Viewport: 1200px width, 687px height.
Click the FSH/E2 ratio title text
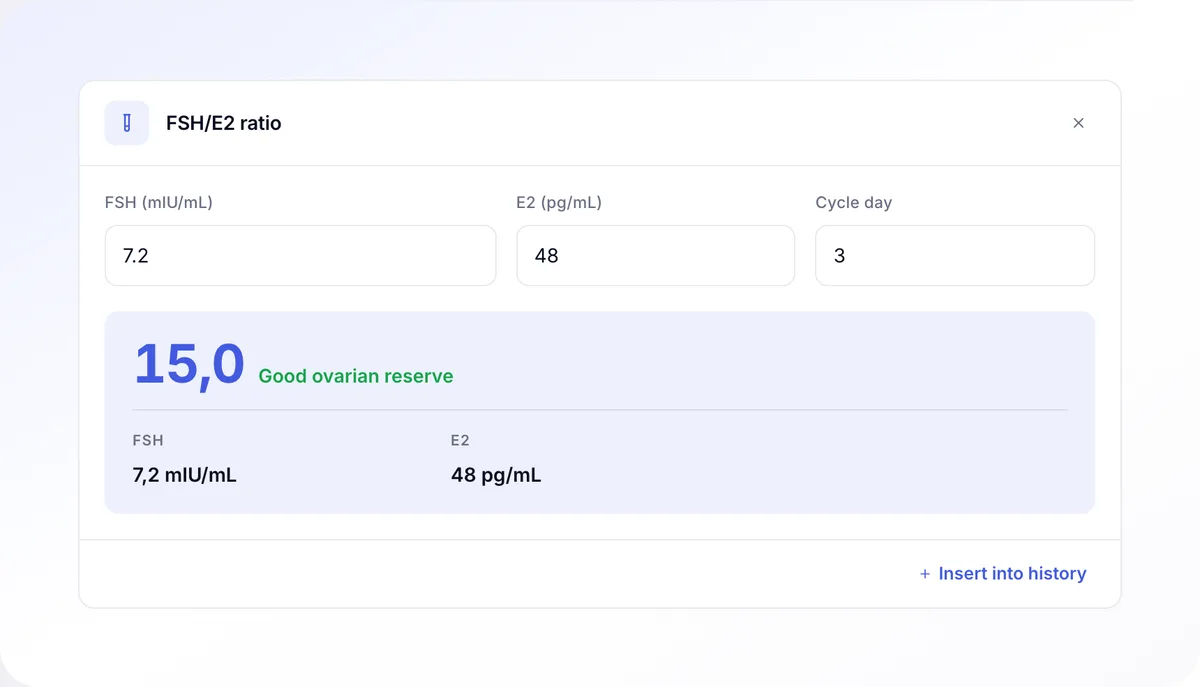tap(224, 123)
